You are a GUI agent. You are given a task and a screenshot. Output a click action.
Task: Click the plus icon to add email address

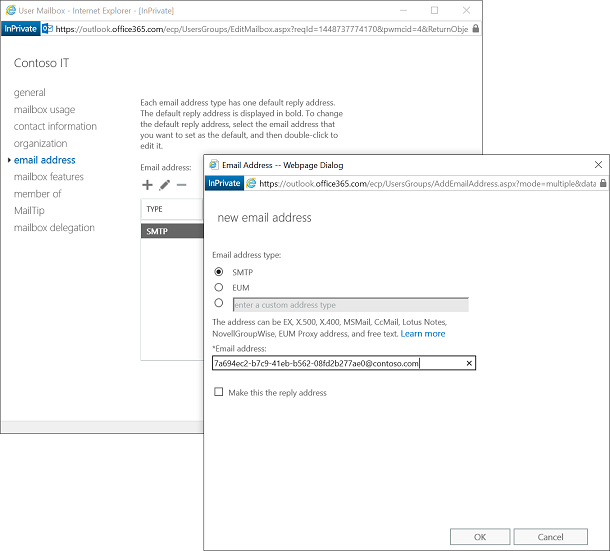click(x=147, y=185)
